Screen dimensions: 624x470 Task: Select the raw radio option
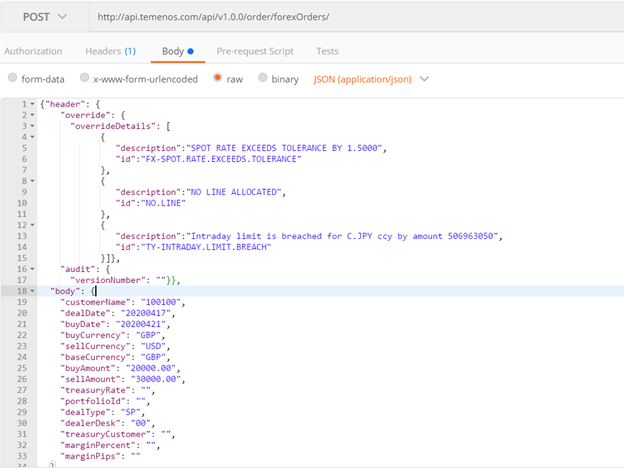point(217,78)
